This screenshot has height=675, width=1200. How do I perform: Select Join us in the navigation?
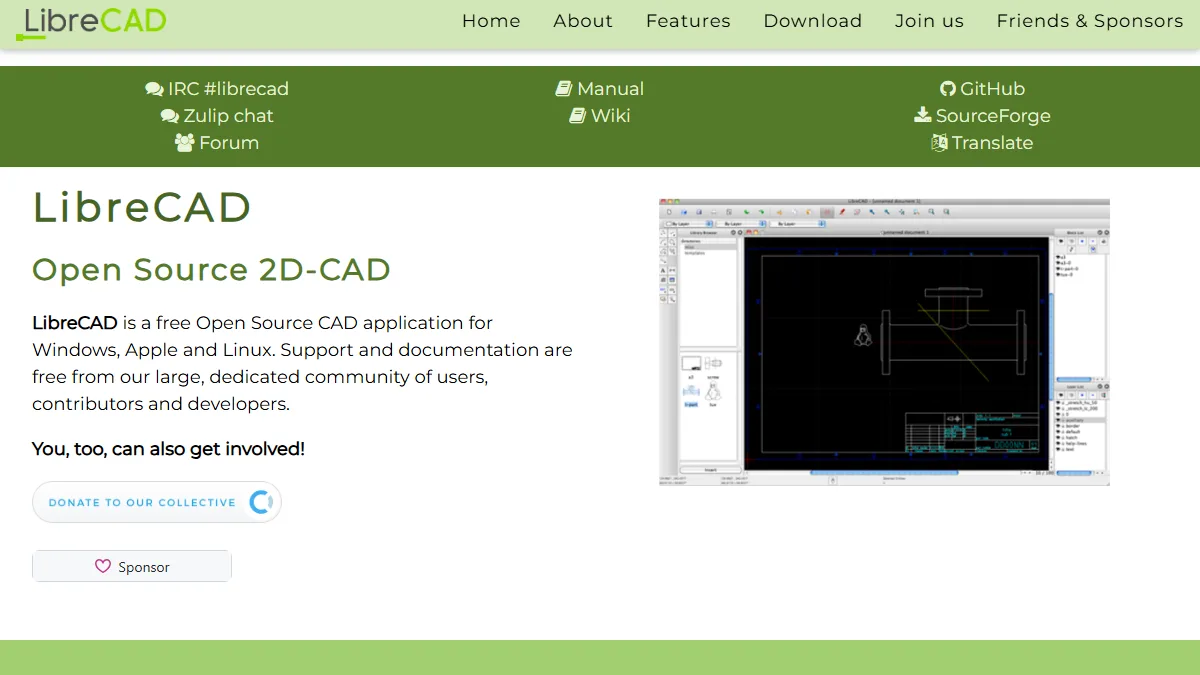pos(929,21)
